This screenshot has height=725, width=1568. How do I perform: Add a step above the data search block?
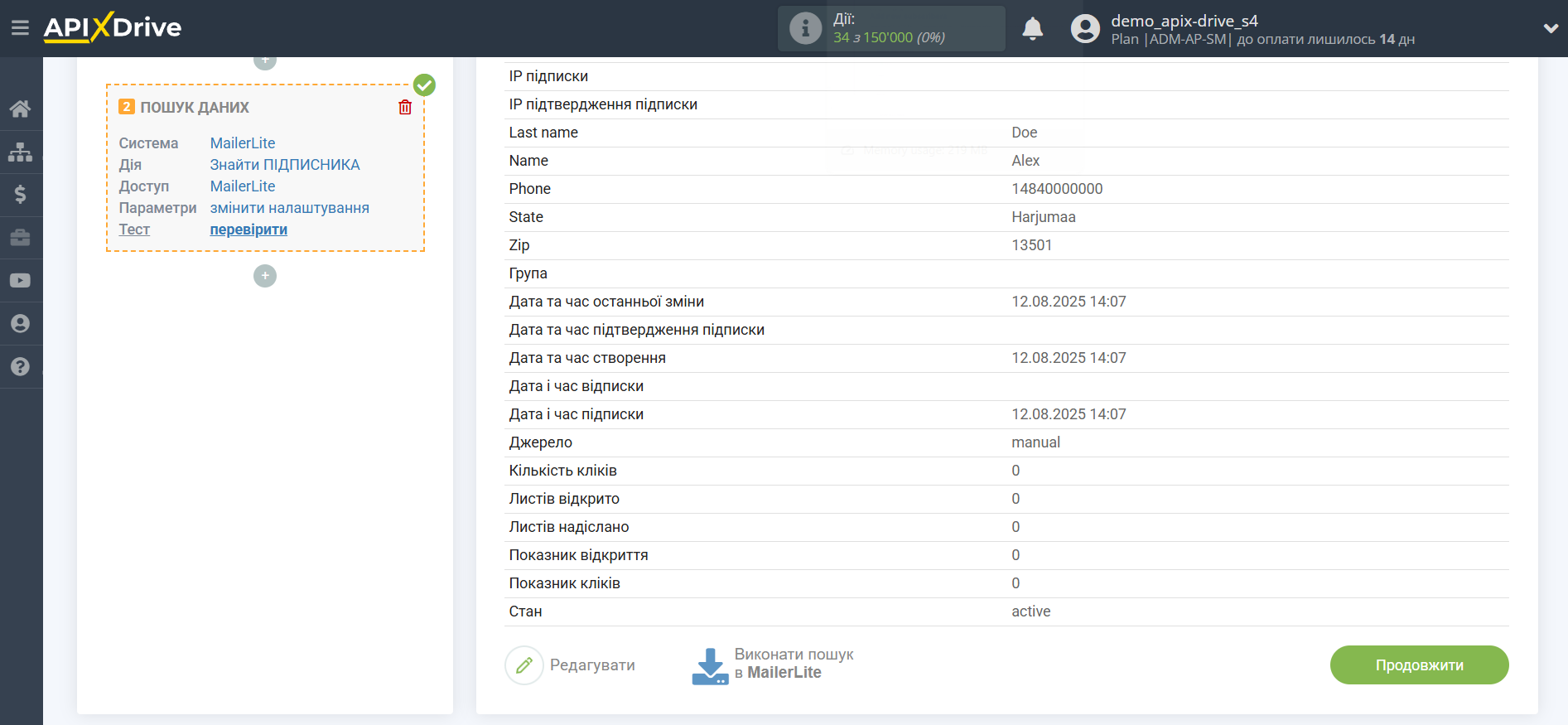(x=265, y=60)
